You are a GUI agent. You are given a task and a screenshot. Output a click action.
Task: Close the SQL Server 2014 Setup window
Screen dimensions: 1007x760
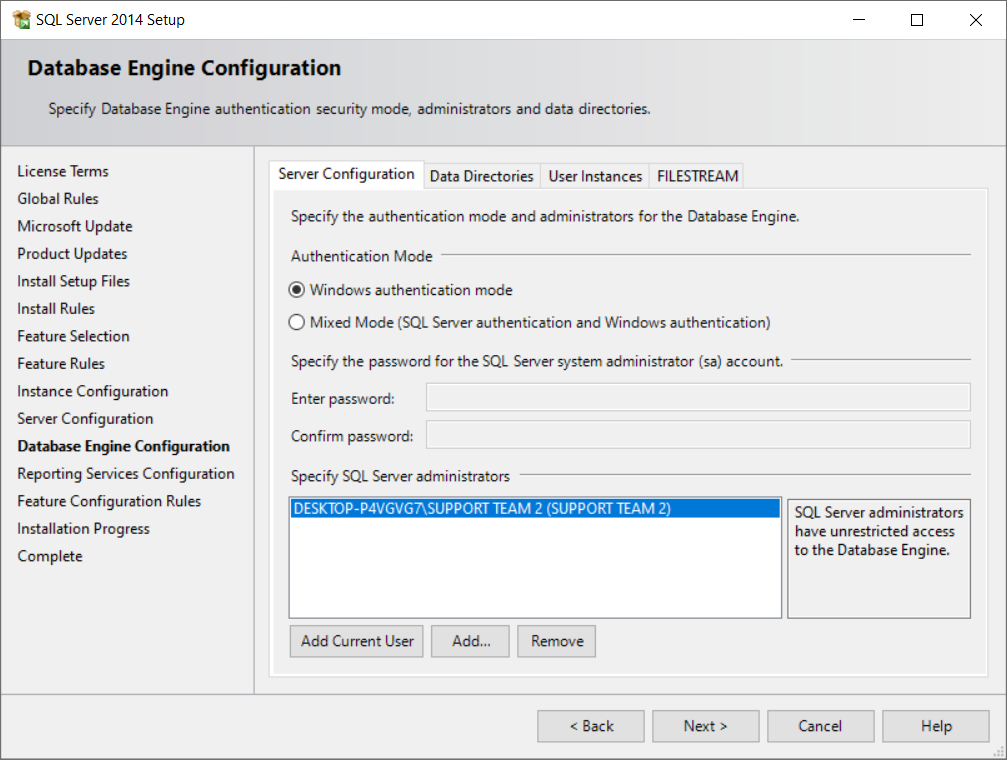pos(976,20)
